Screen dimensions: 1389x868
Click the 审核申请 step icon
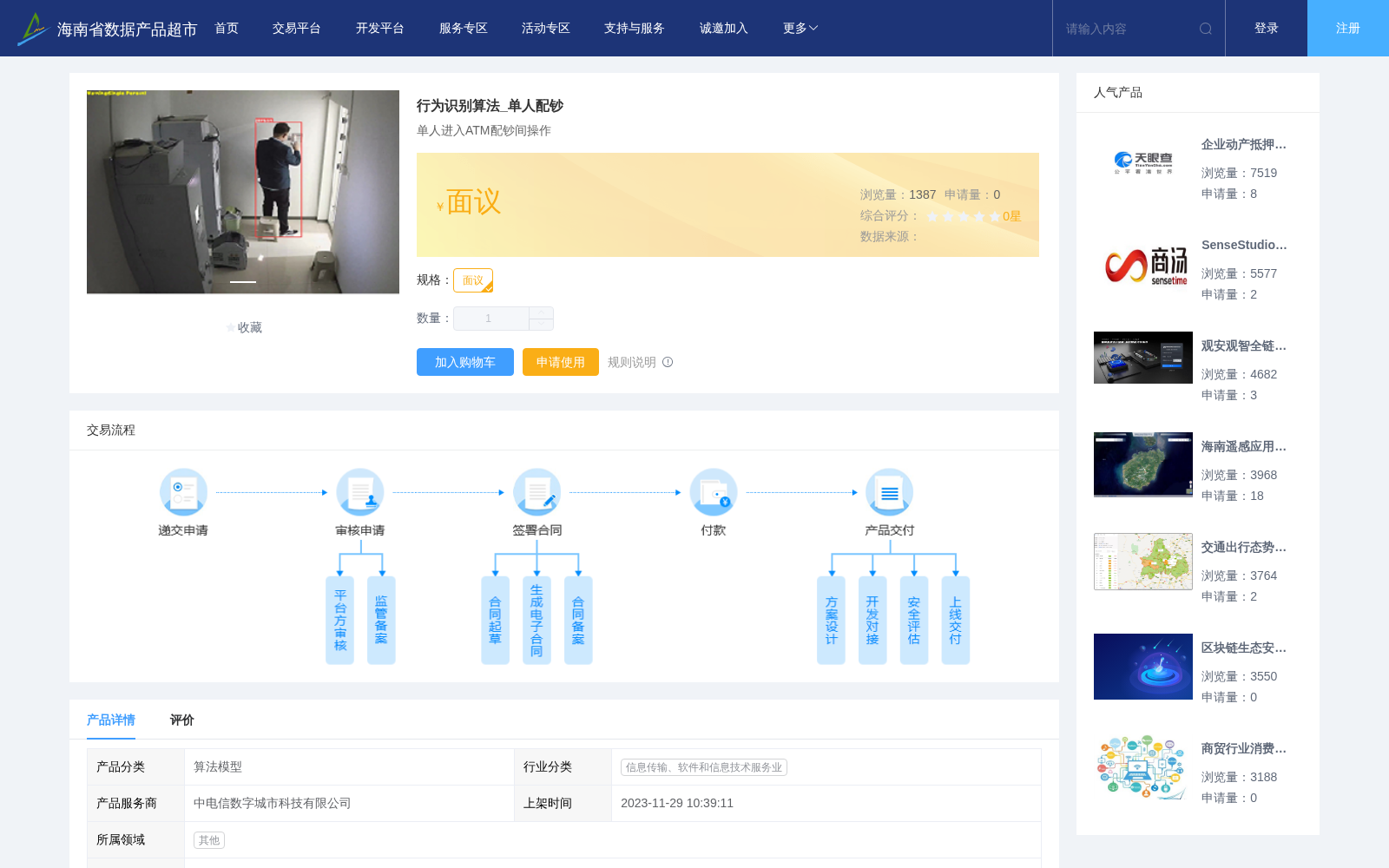360,492
